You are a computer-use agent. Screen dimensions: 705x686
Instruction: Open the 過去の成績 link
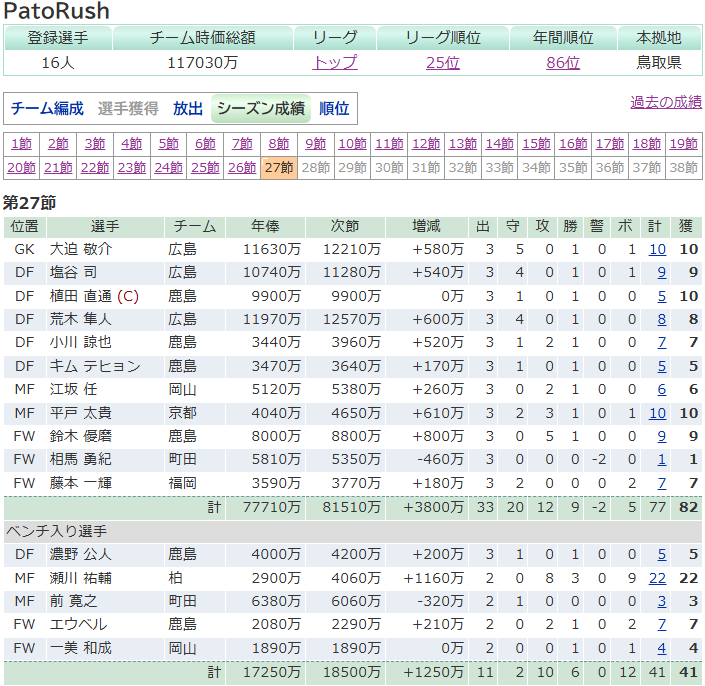(666, 102)
